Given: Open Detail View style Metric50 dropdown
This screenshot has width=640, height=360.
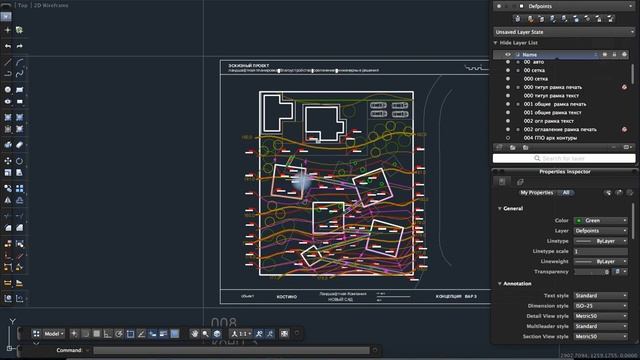Looking at the screenshot, I should click(x=601, y=316).
